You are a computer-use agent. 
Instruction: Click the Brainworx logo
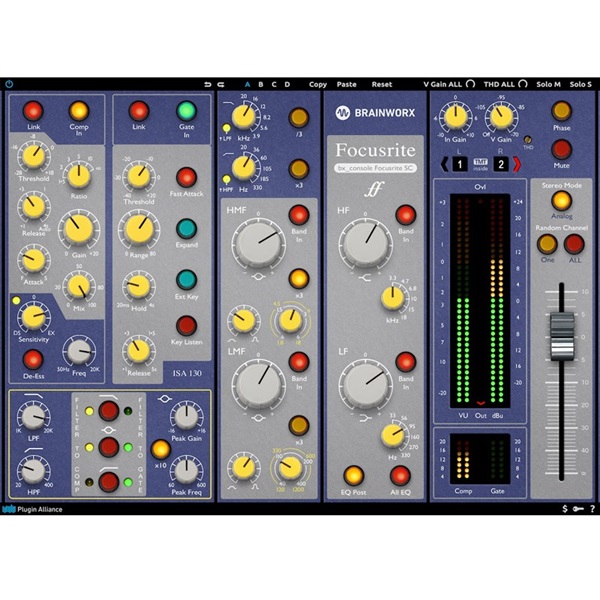[375, 114]
